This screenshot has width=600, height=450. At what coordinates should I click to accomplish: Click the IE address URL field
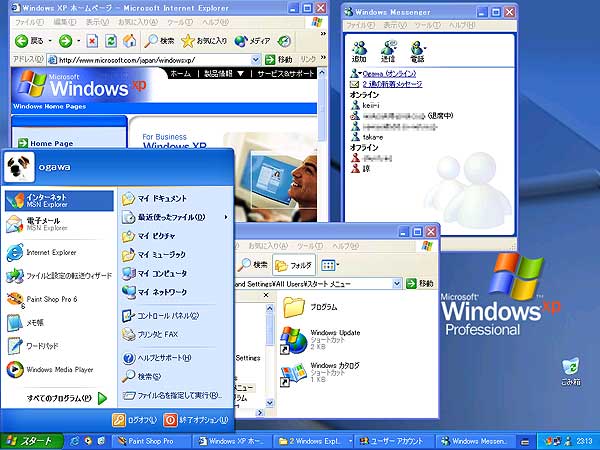pyautogui.click(x=154, y=60)
